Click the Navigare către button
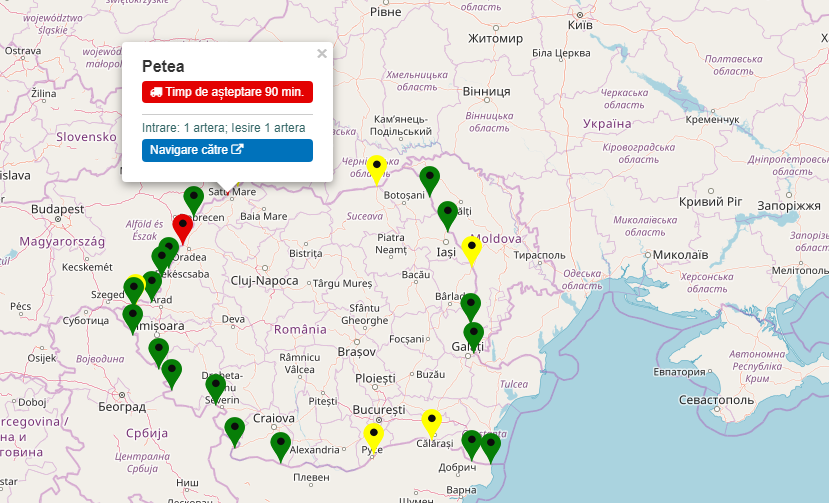The height and width of the screenshot is (503, 829). click(x=227, y=150)
